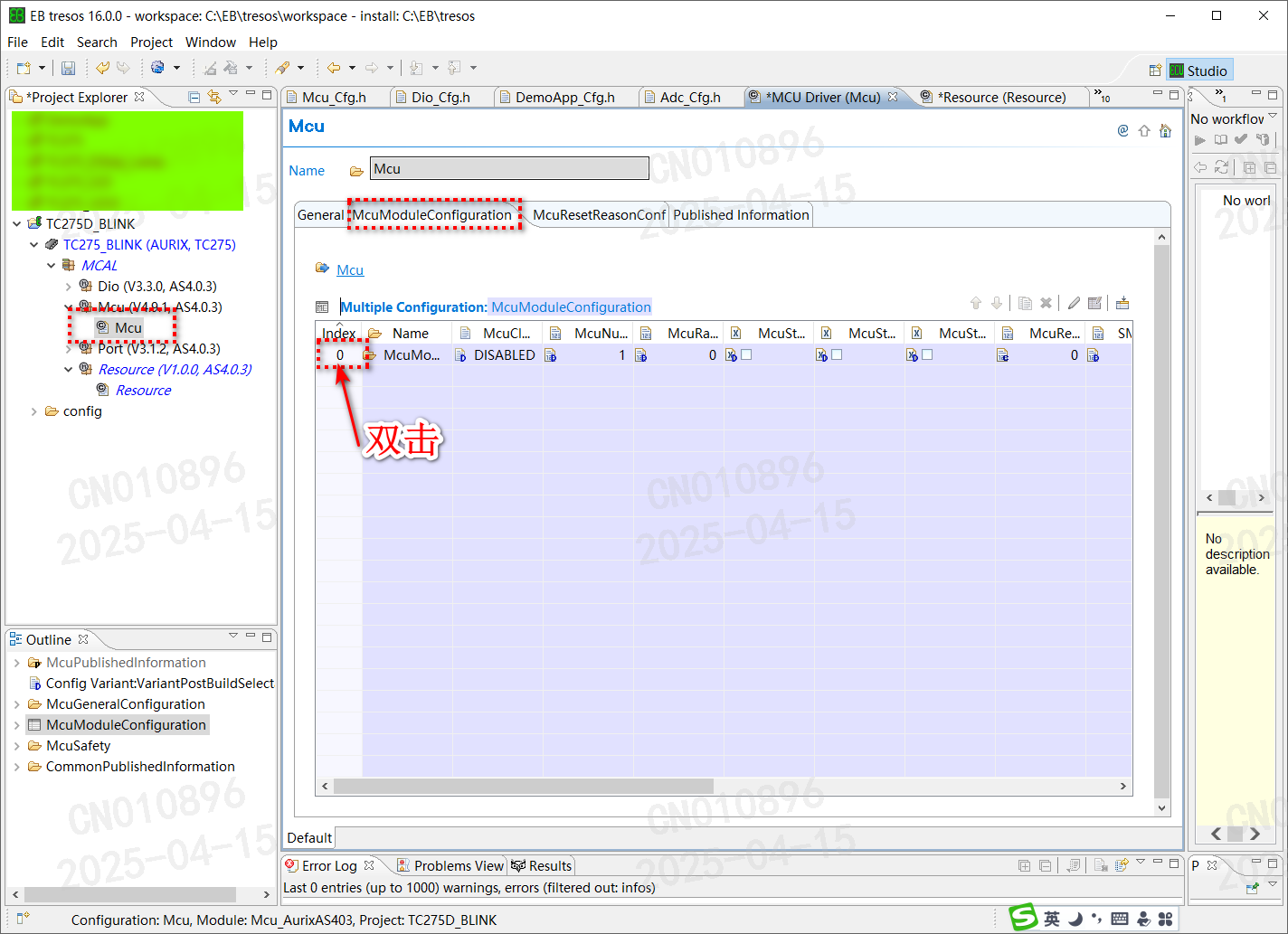Click the table edit icon above the table

(1094, 304)
